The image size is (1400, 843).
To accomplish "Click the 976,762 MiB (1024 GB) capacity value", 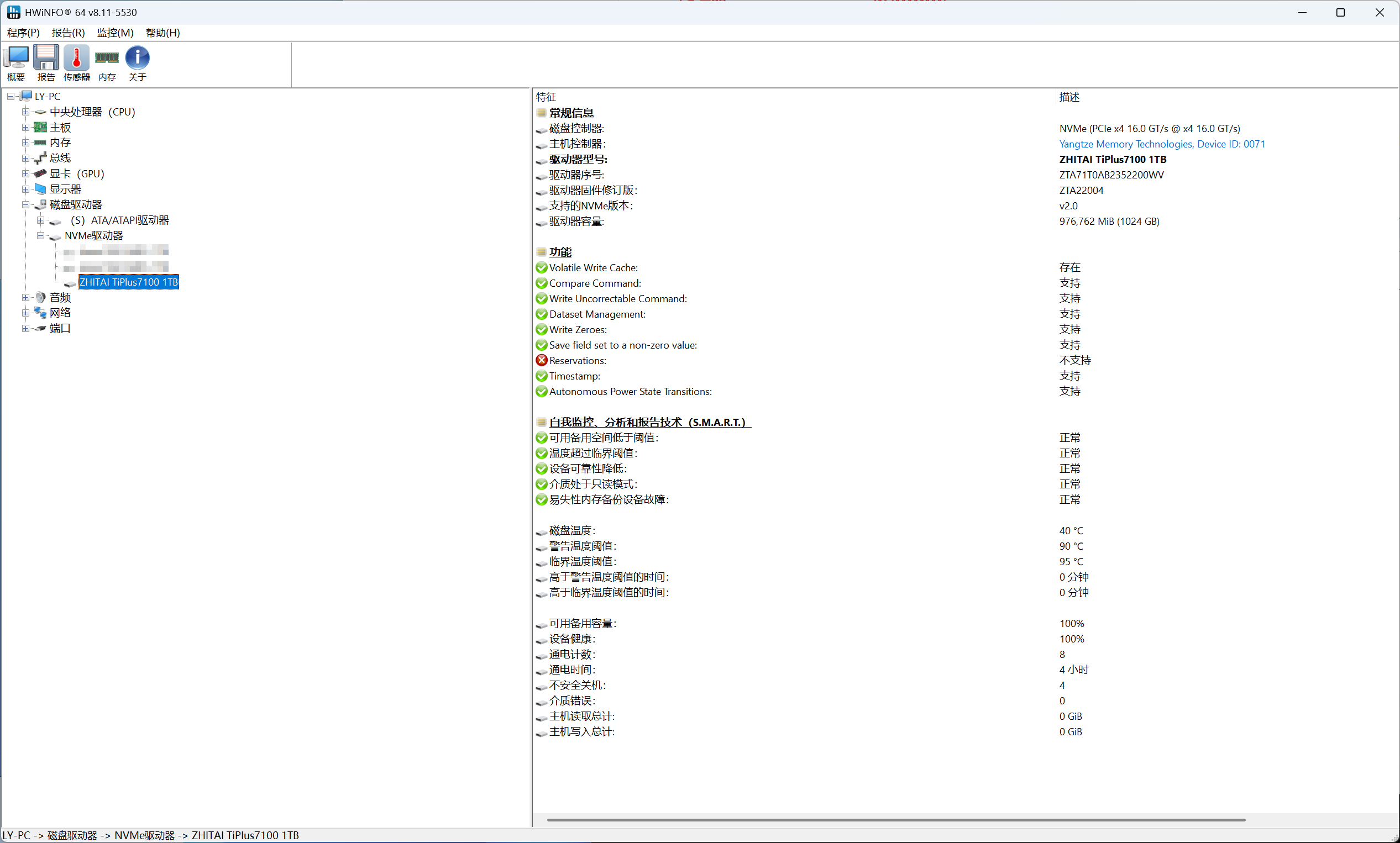I will (1109, 222).
